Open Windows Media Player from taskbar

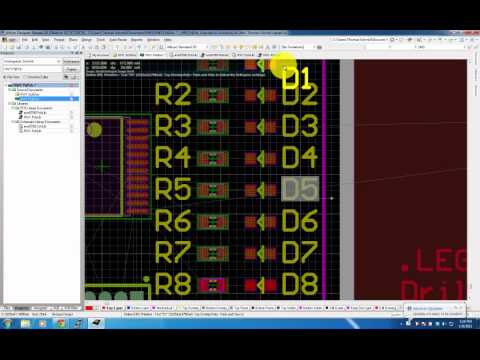tap(43, 323)
